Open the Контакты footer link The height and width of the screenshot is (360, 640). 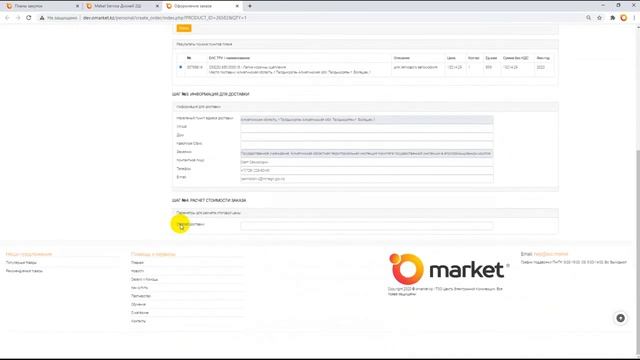[x=138, y=321]
